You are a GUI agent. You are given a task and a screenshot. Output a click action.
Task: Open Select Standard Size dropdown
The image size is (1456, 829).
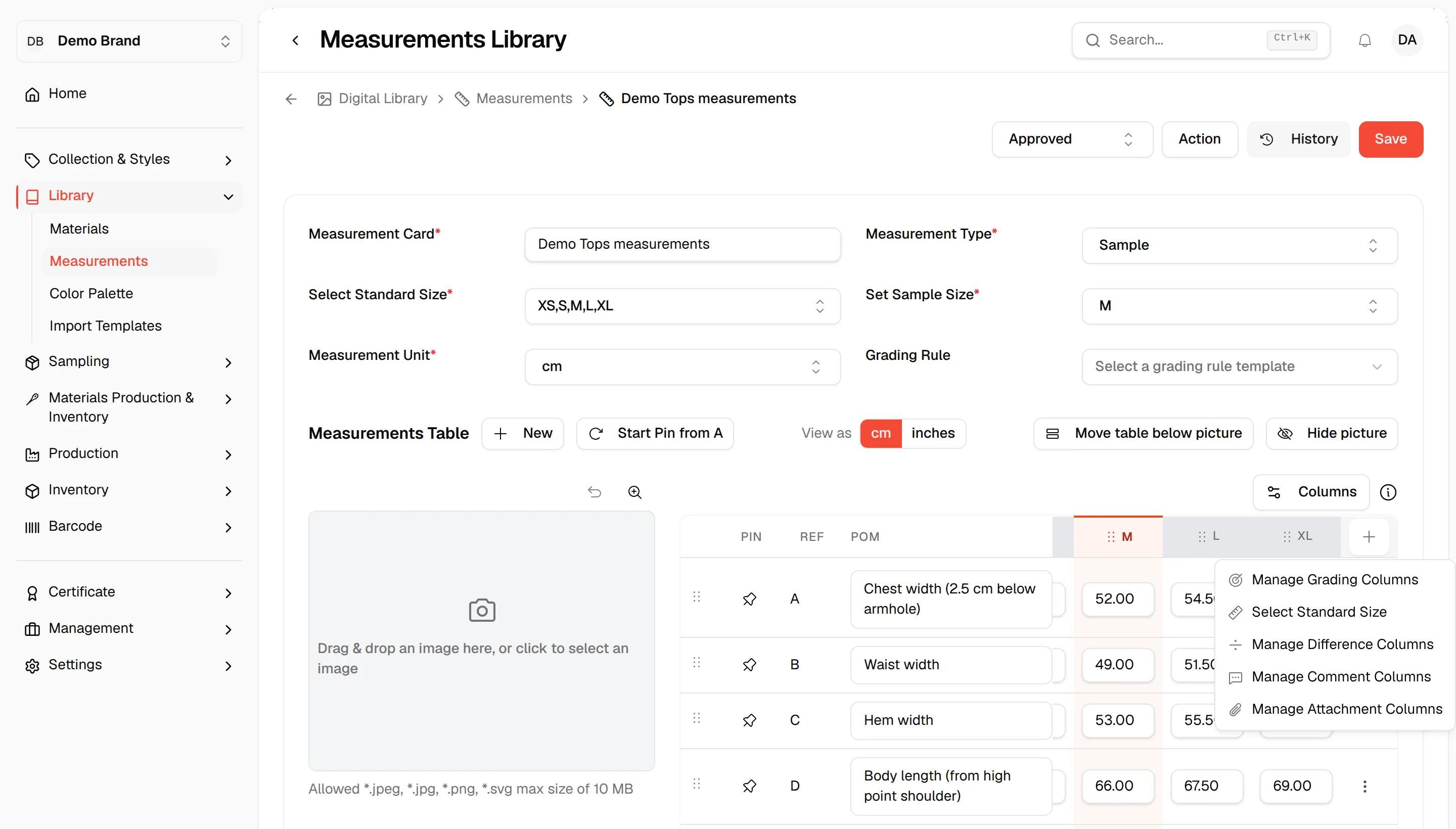682,306
